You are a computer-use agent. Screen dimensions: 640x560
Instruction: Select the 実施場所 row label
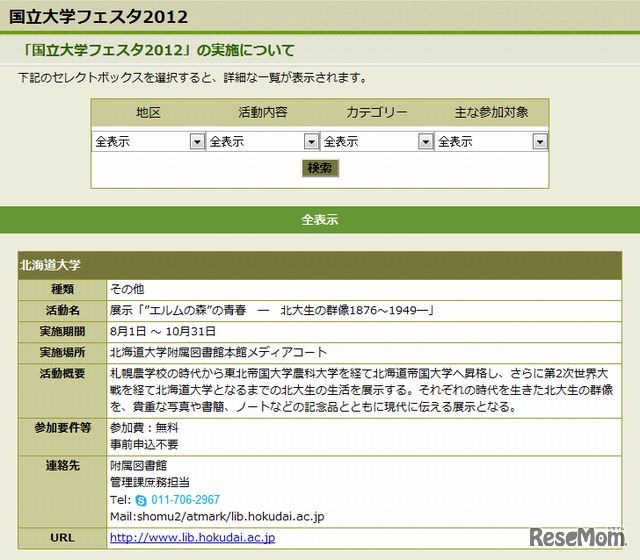(62, 353)
